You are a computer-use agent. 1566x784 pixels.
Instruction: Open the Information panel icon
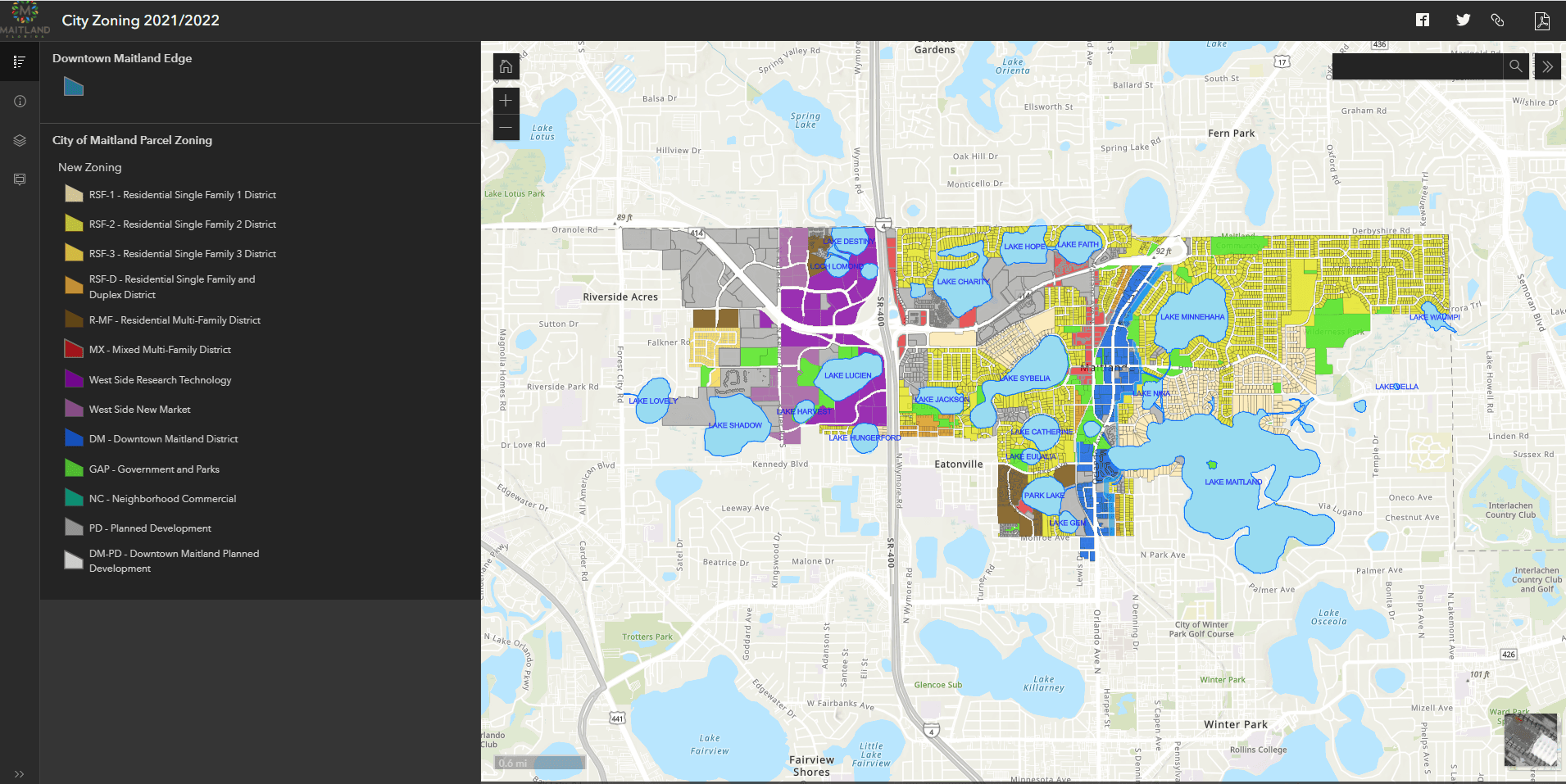click(x=19, y=101)
